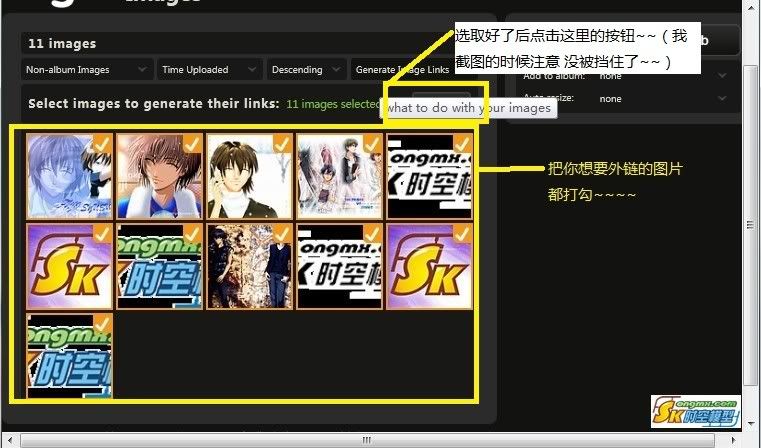761x448 pixels.
Task: Select the last thumbnail, the blue ongmx logo
Action: coord(69,356)
